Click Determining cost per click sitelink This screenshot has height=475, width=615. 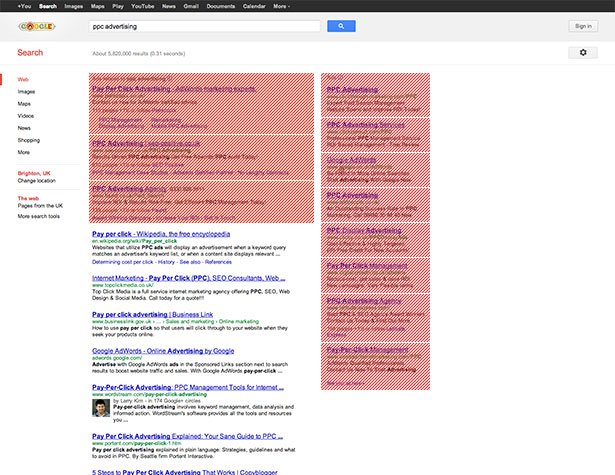122,262
